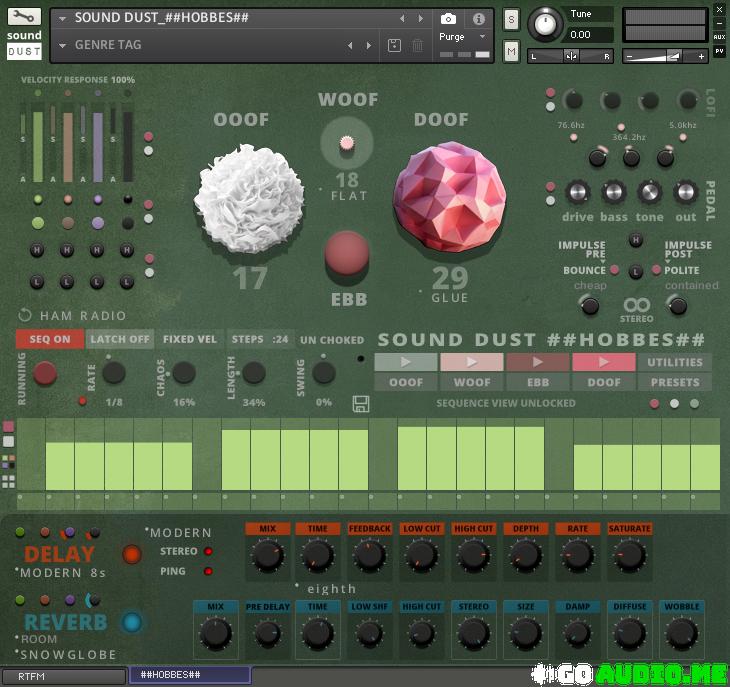Click the white fluffy OOOF ball
Screen dimensions: 730x687
tap(249, 198)
